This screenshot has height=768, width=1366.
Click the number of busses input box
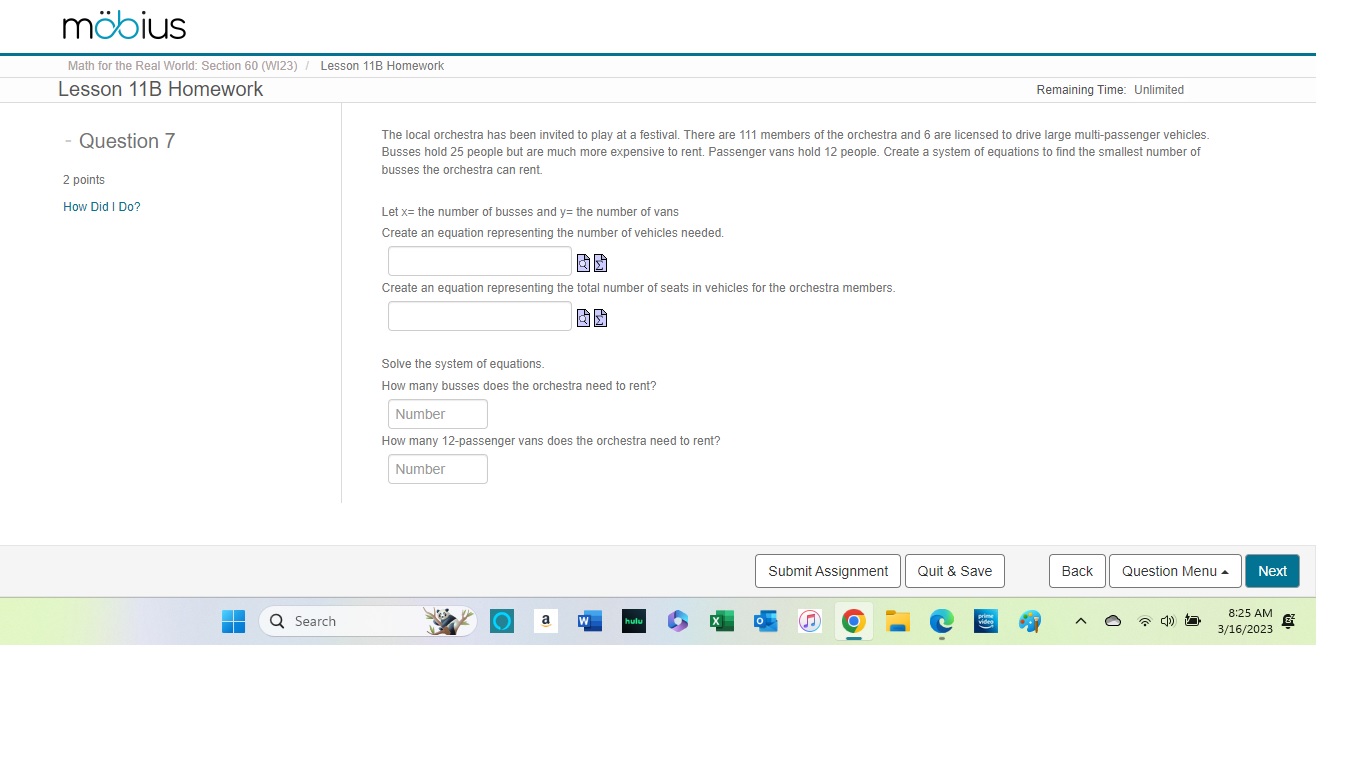pos(438,414)
